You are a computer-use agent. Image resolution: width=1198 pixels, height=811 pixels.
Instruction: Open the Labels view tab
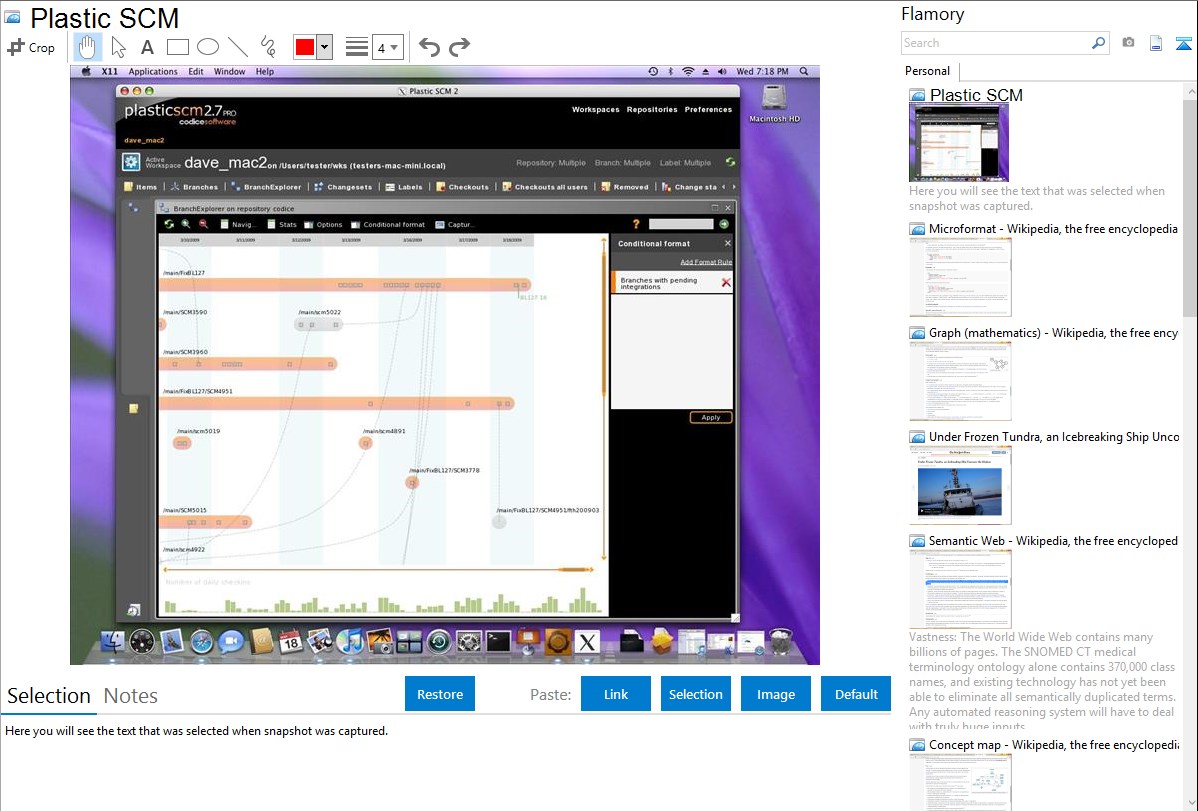pos(404,187)
